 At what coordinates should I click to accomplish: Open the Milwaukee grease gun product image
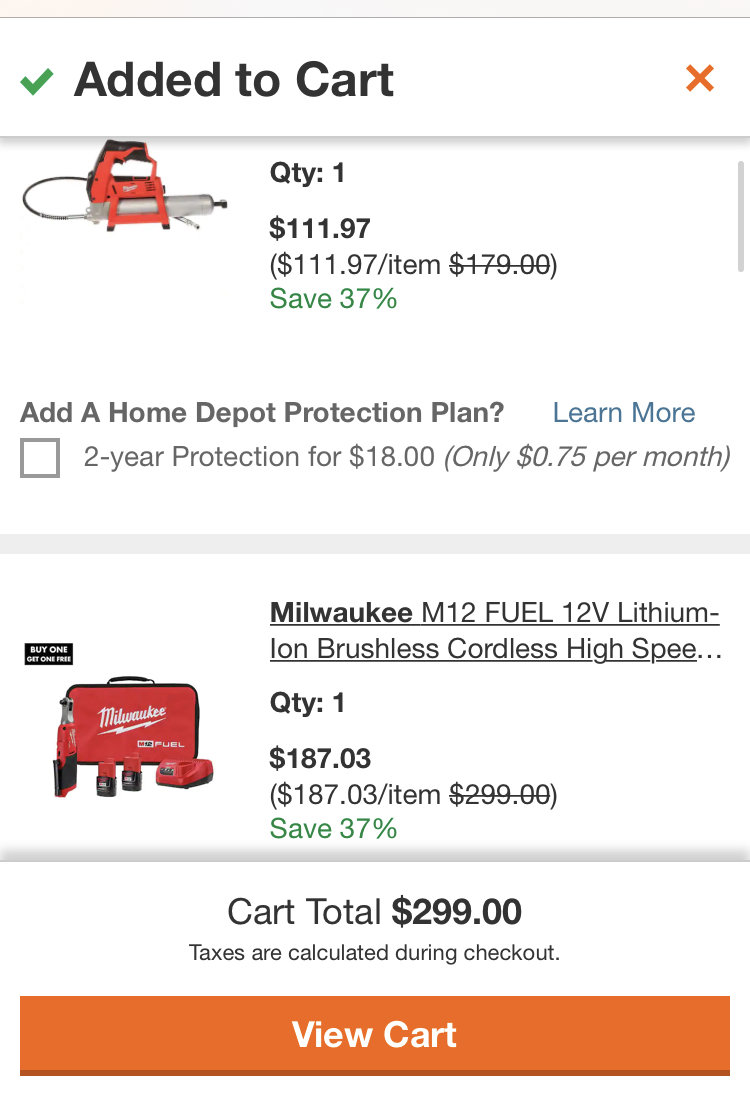pyautogui.click(x=125, y=186)
